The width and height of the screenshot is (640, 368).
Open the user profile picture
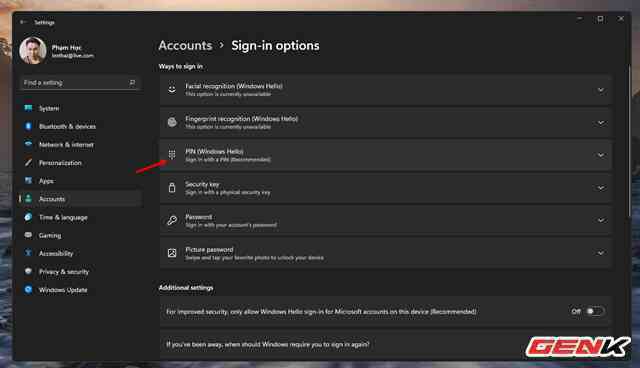tap(33, 50)
